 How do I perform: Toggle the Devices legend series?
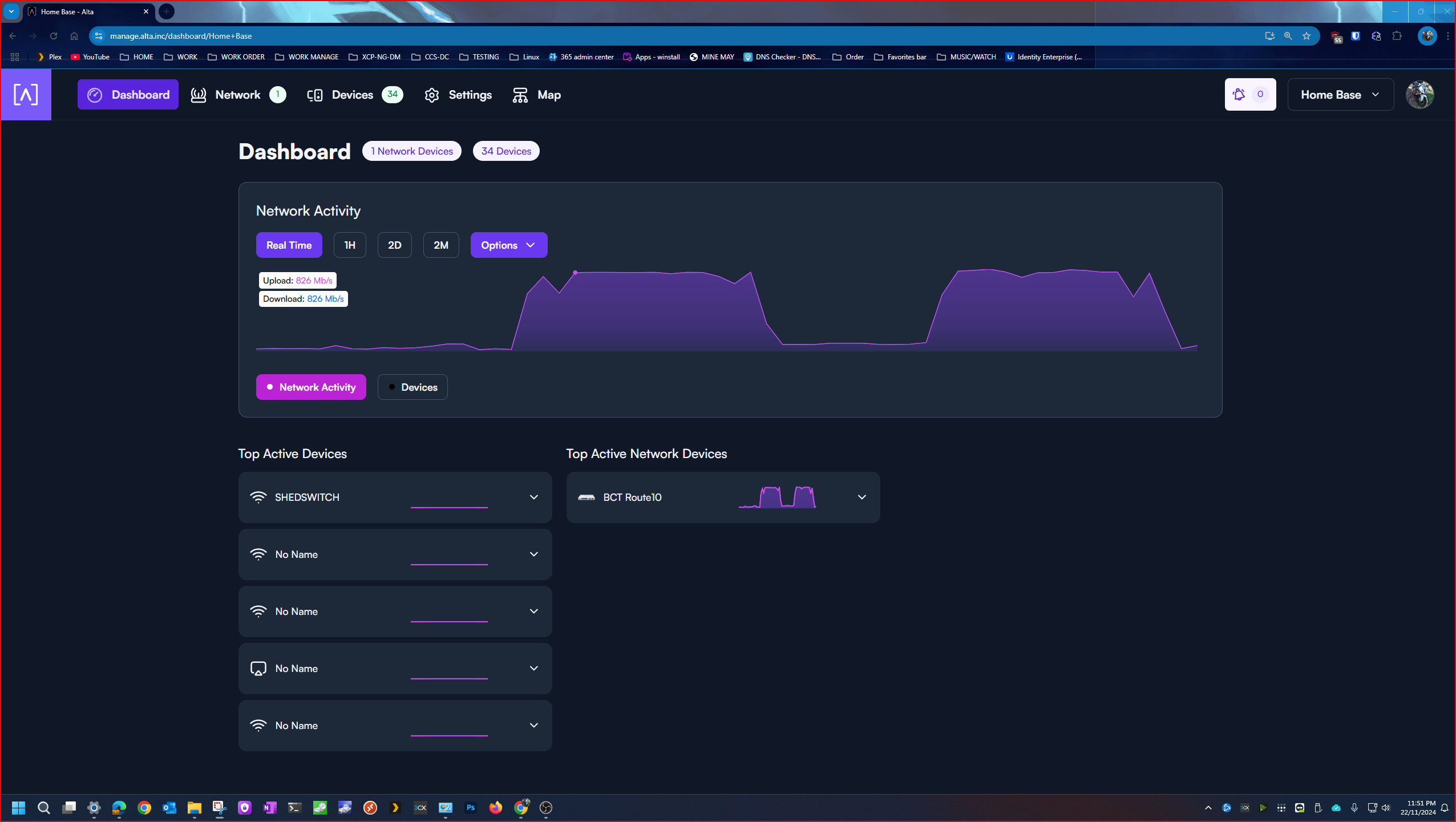point(412,387)
